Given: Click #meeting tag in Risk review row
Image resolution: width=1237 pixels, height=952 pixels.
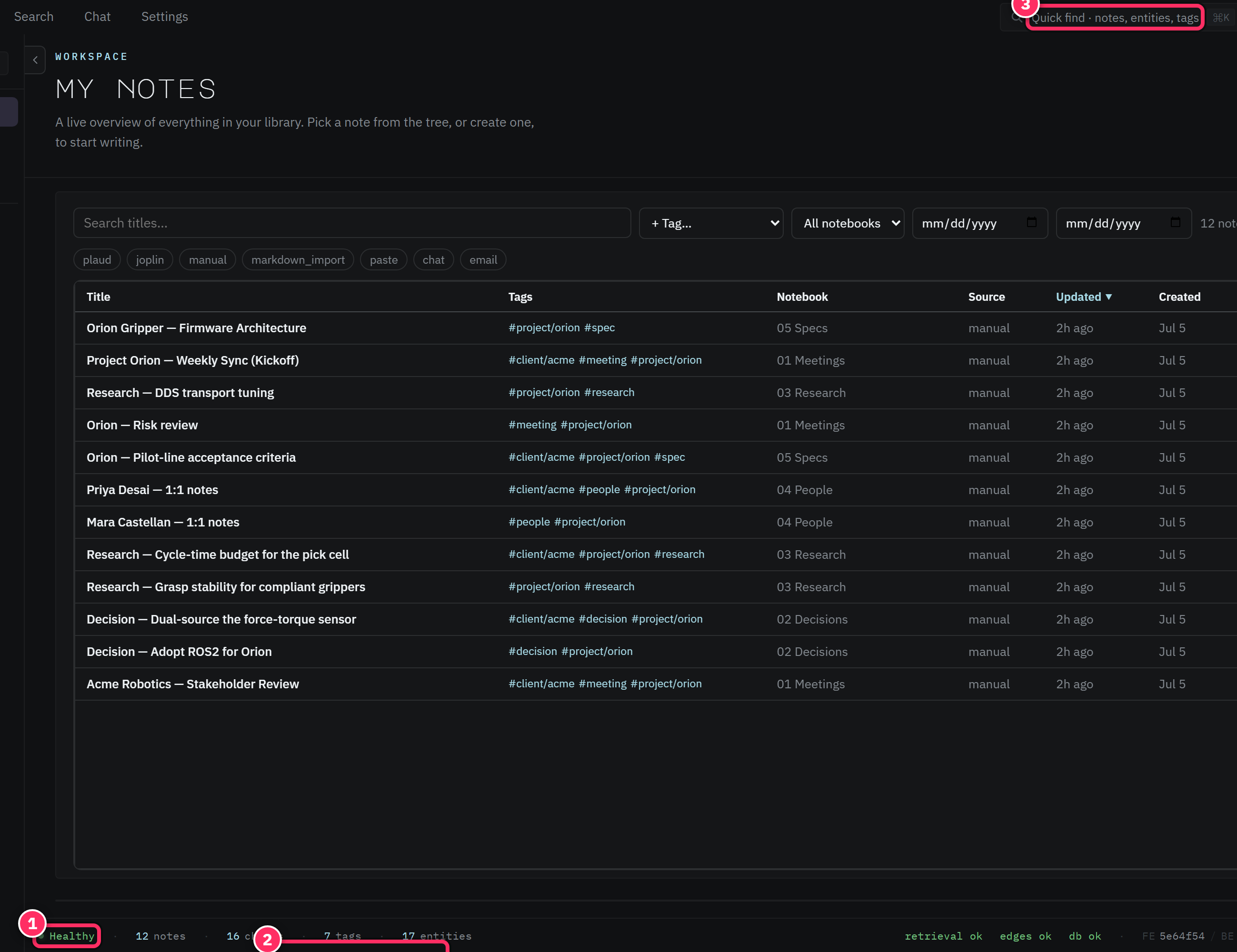Looking at the screenshot, I should (532, 424).
